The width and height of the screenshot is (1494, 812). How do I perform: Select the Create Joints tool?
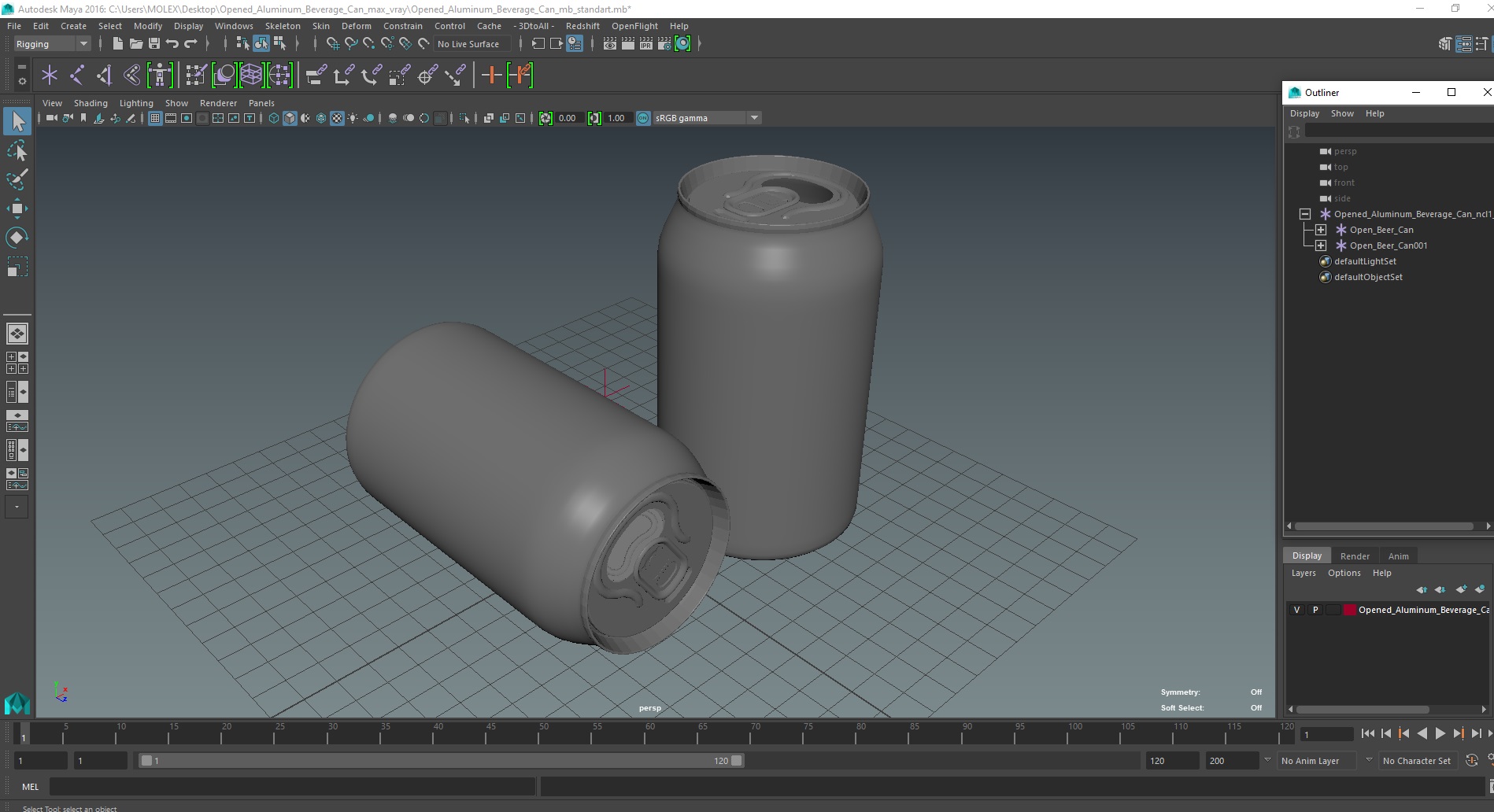tap(77, 76)
